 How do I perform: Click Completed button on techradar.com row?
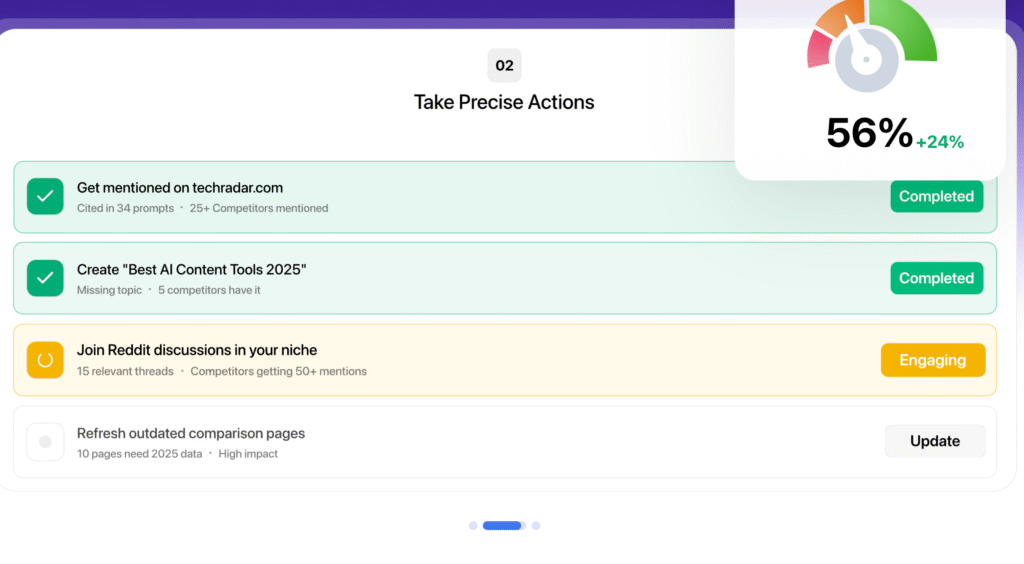coord(936,197)
